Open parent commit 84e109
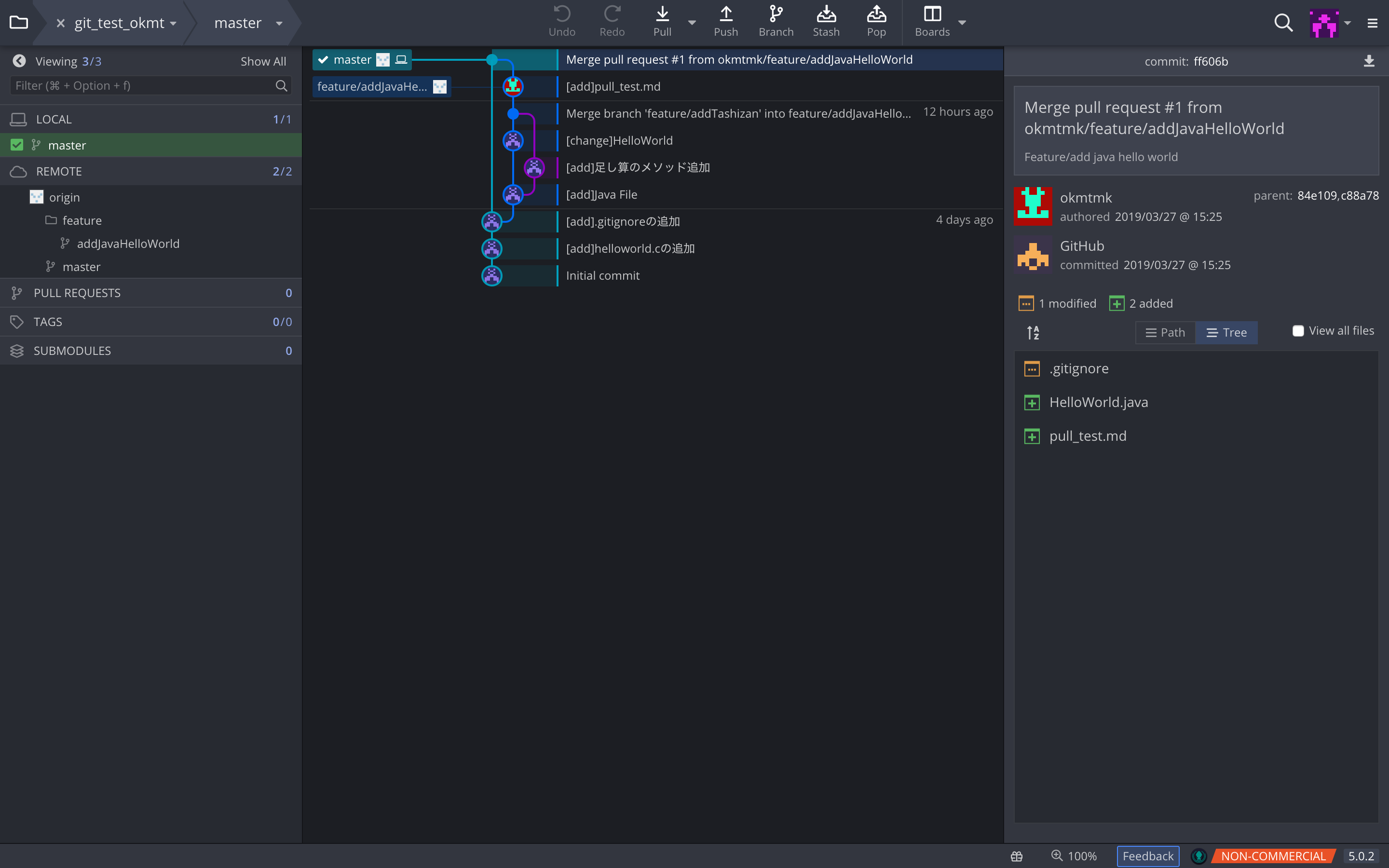This screenshot has height=868, width=1389. (1317, 195)
